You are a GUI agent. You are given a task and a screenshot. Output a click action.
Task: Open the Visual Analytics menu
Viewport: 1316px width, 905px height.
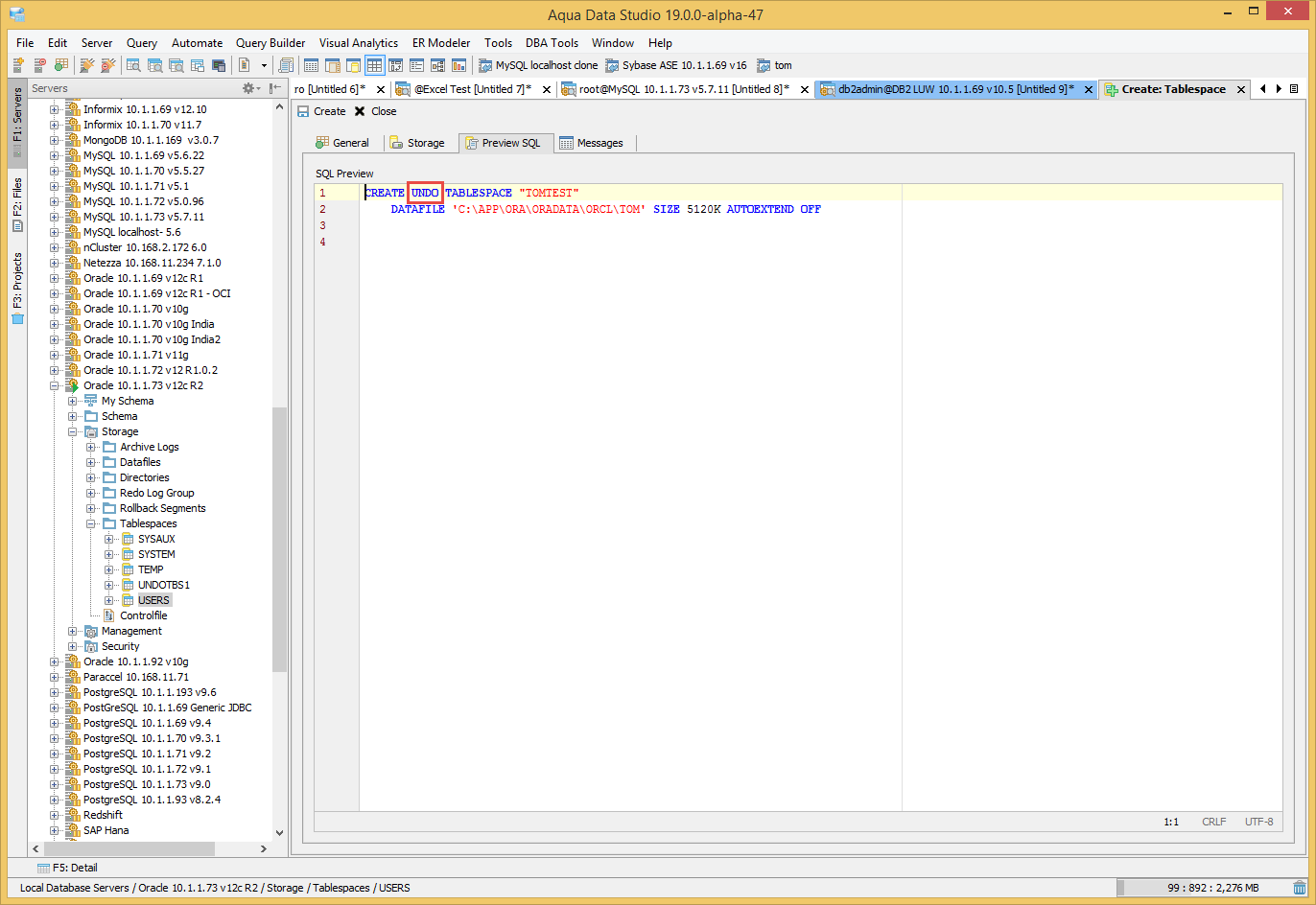coord(359,43)
